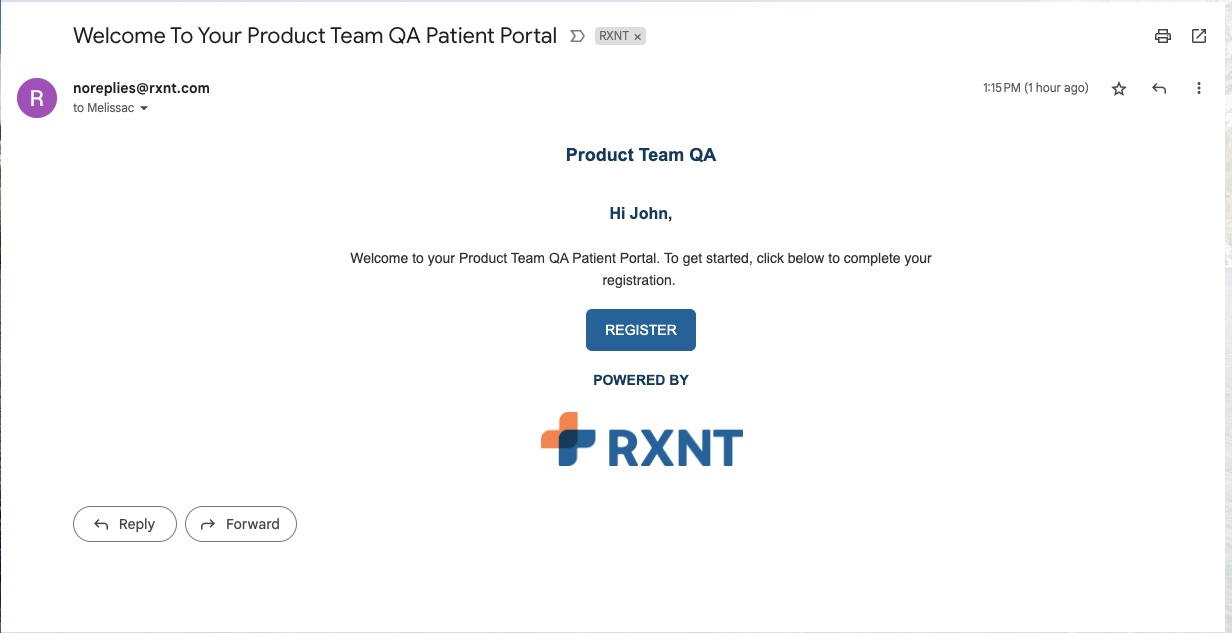Star this email message
Viewport: 1232px width, 633px height.
(x=1119, y=89)
